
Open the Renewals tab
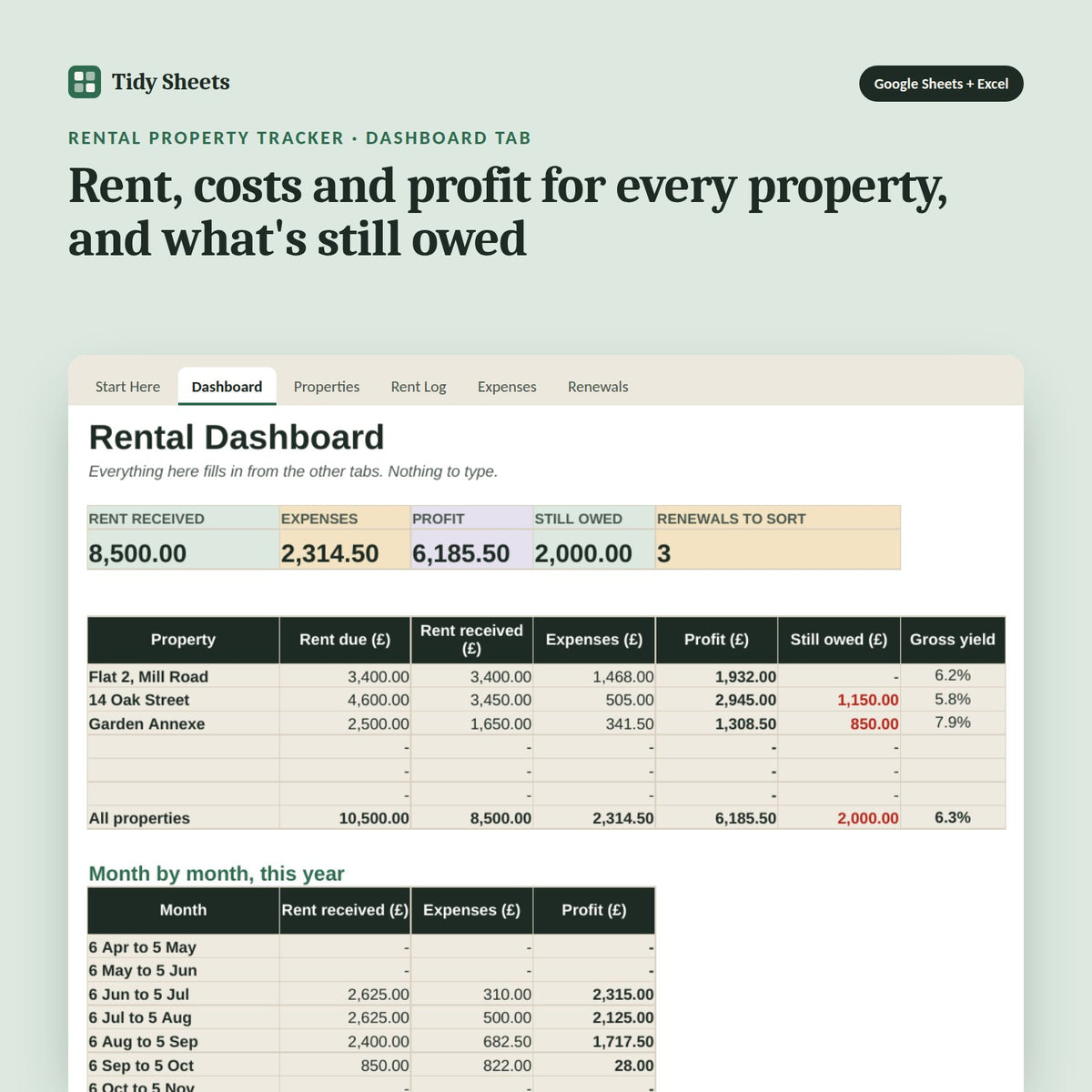tap(598, 387)
